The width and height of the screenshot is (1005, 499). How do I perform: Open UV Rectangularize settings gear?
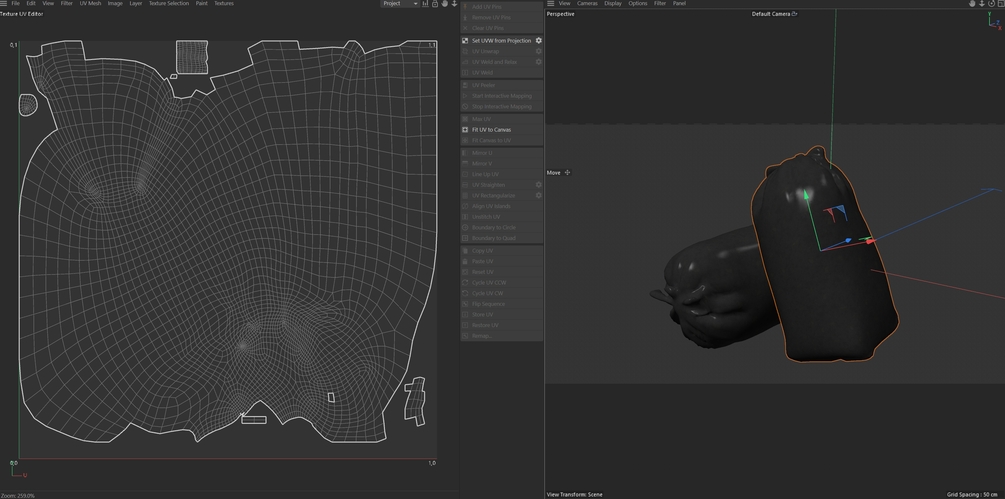coord(538,195)
